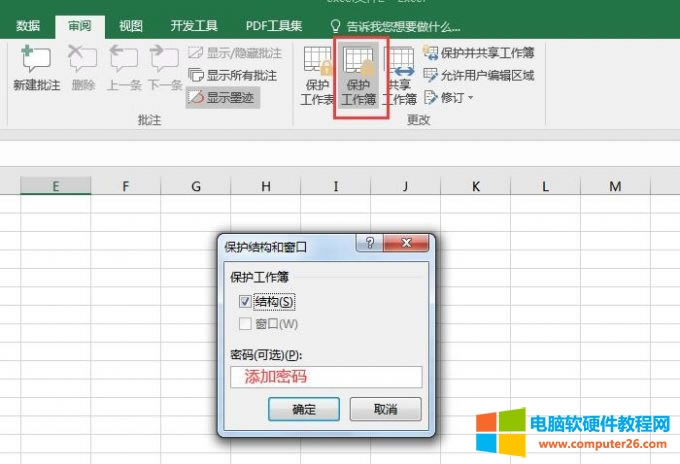This screenshot has height=464, width=680.
Task: Toggle the 显示墨迹 (Show Ink) button
Action: (x=223, y=97)
